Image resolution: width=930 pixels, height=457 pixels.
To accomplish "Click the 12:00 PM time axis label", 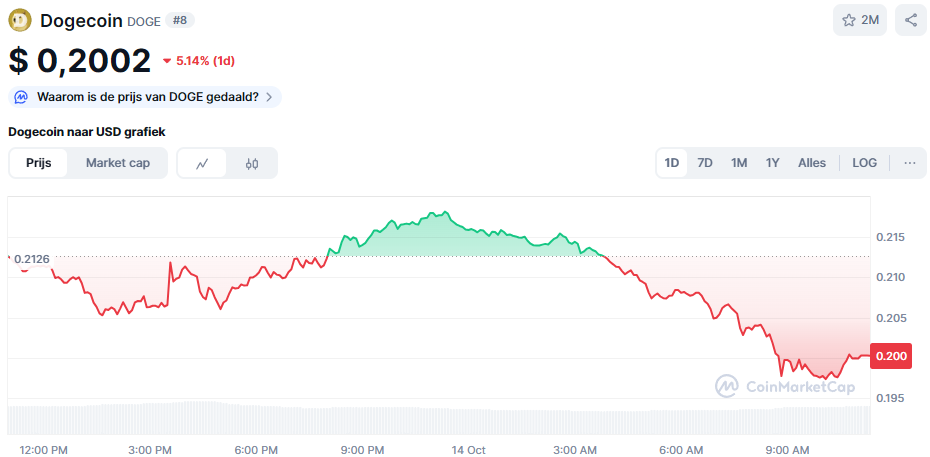I will coord(43,450).
